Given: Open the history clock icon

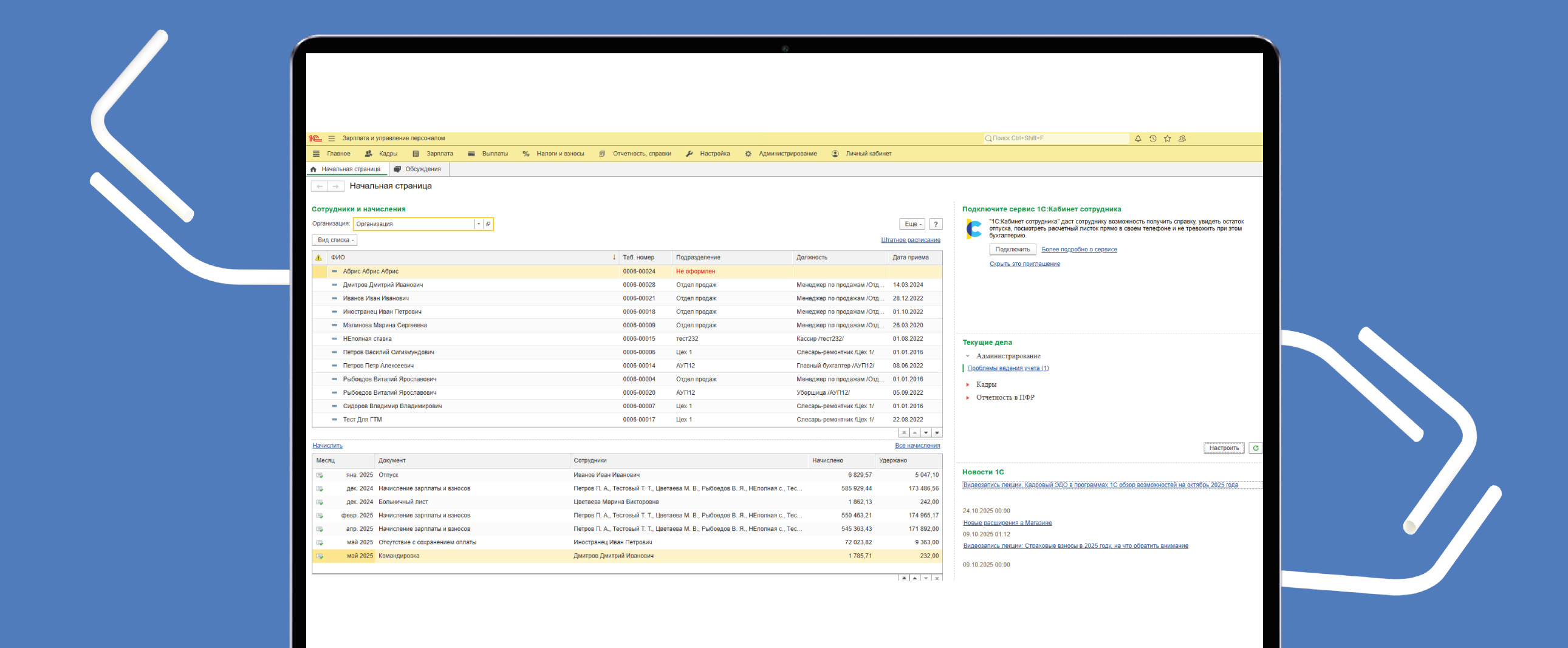Looking at the screenshot, I should pyautogui.click(x=1152, y=138).
